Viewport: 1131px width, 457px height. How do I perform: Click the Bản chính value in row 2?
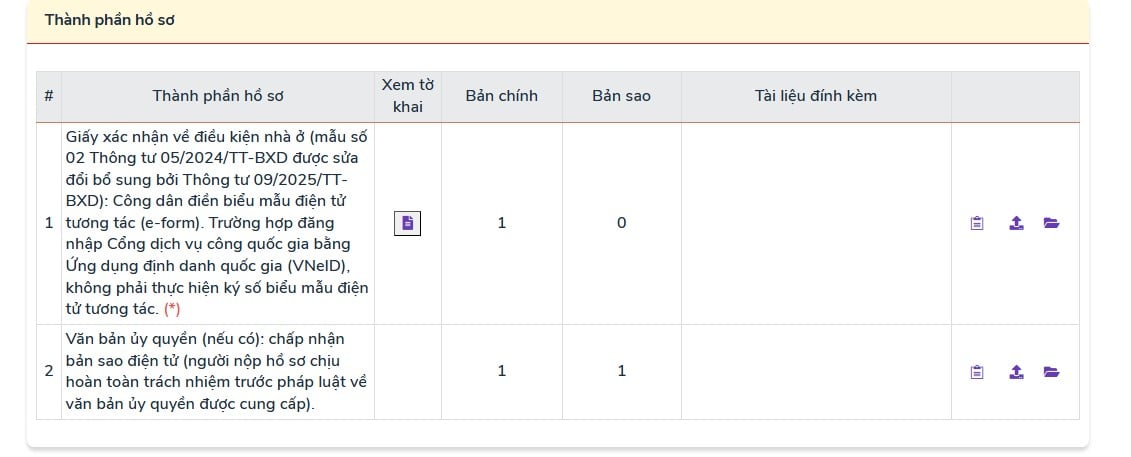point(501,371)
